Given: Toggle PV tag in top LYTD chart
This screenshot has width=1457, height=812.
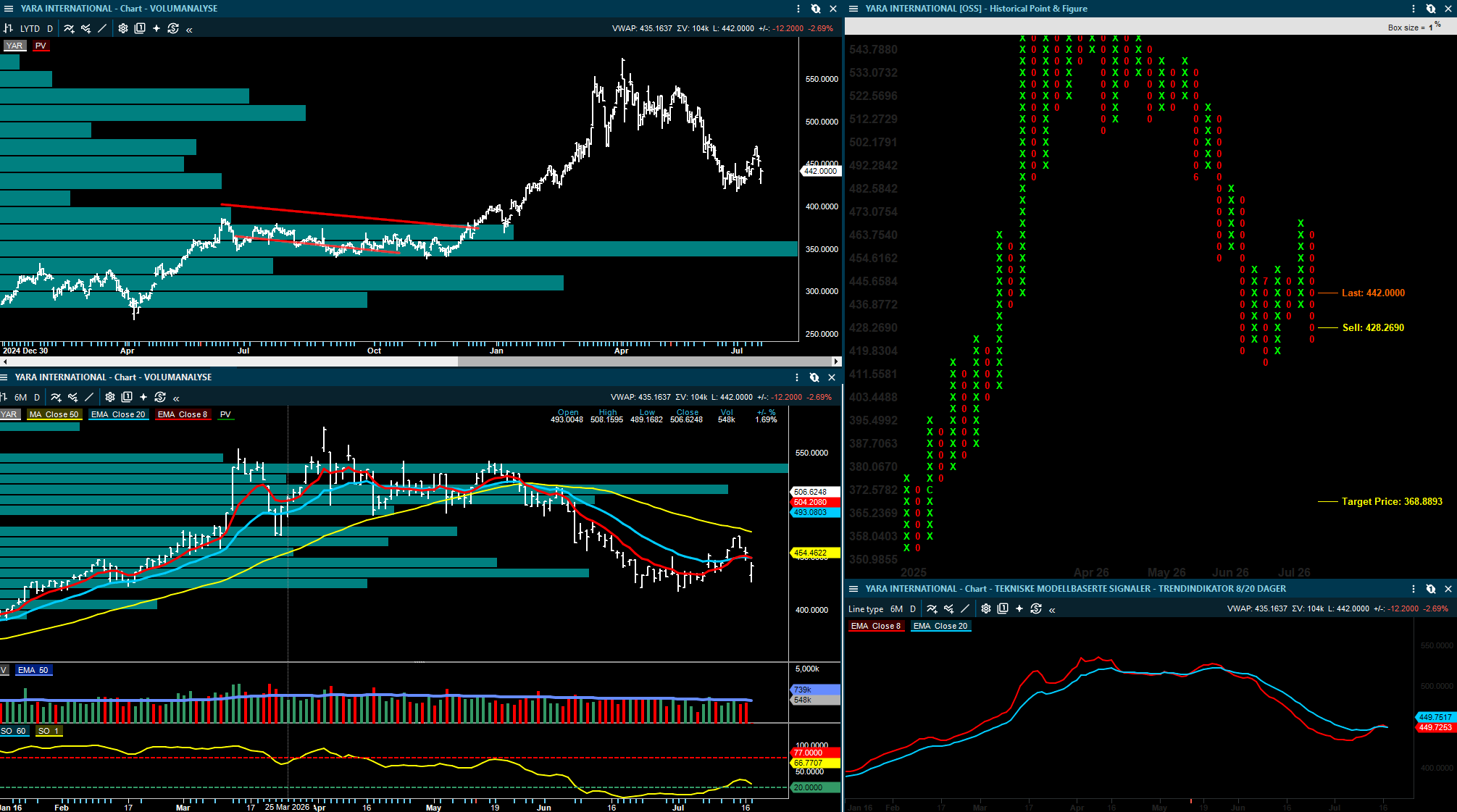Looking at the screenshot, I should click(41, 46).
